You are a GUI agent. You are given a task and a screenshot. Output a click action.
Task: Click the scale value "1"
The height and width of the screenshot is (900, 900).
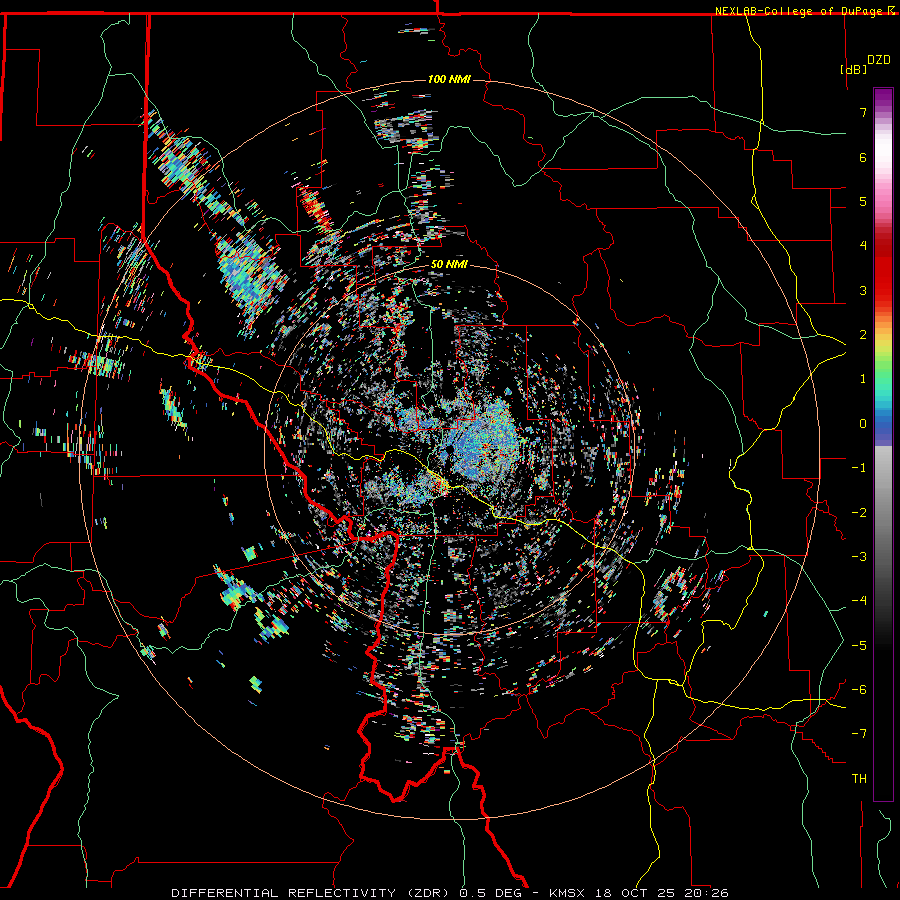pyautogui.click(x=863, y=379)
